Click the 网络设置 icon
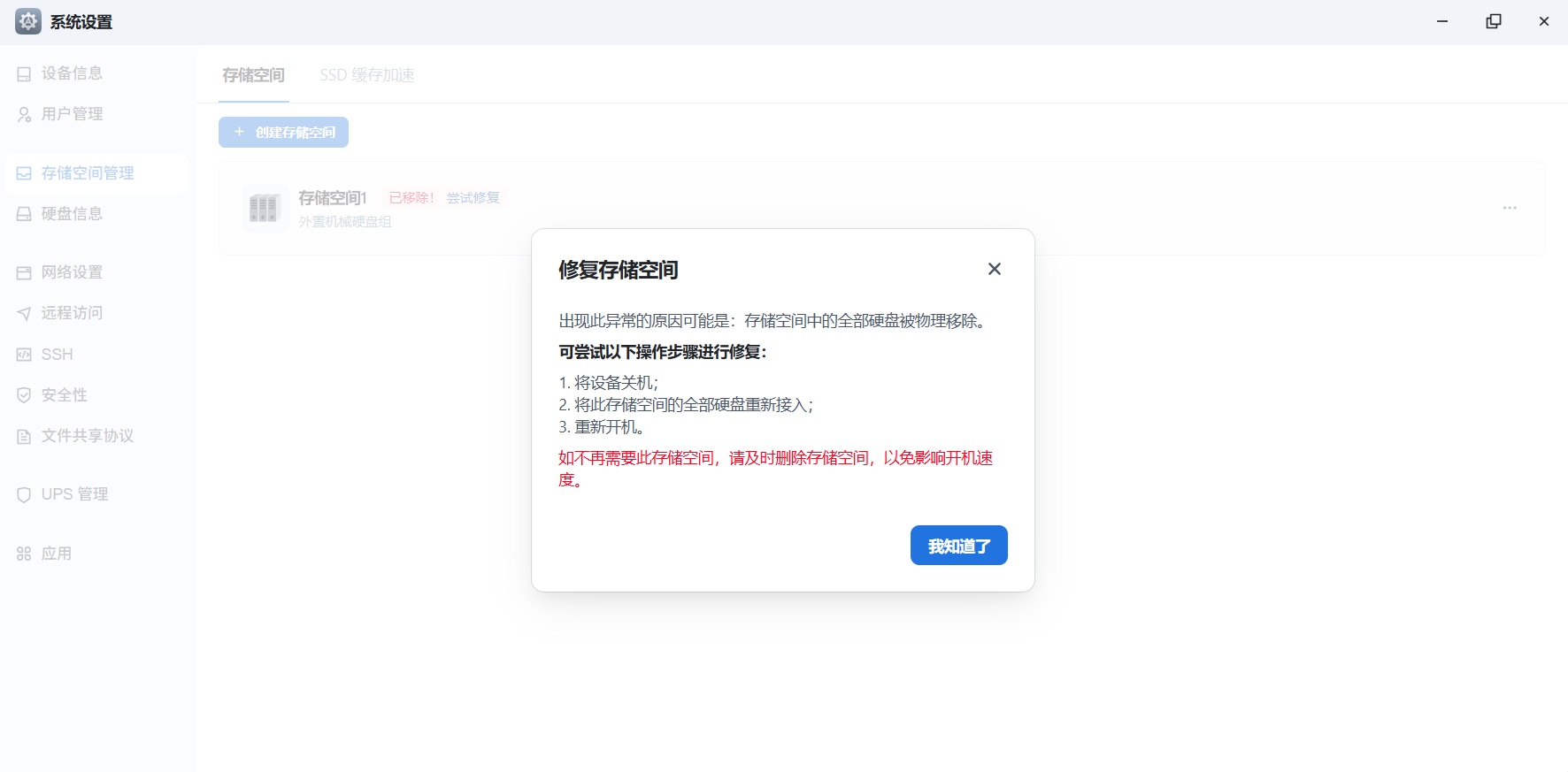Screen dimensions: 1568x772 coord(24,272)
